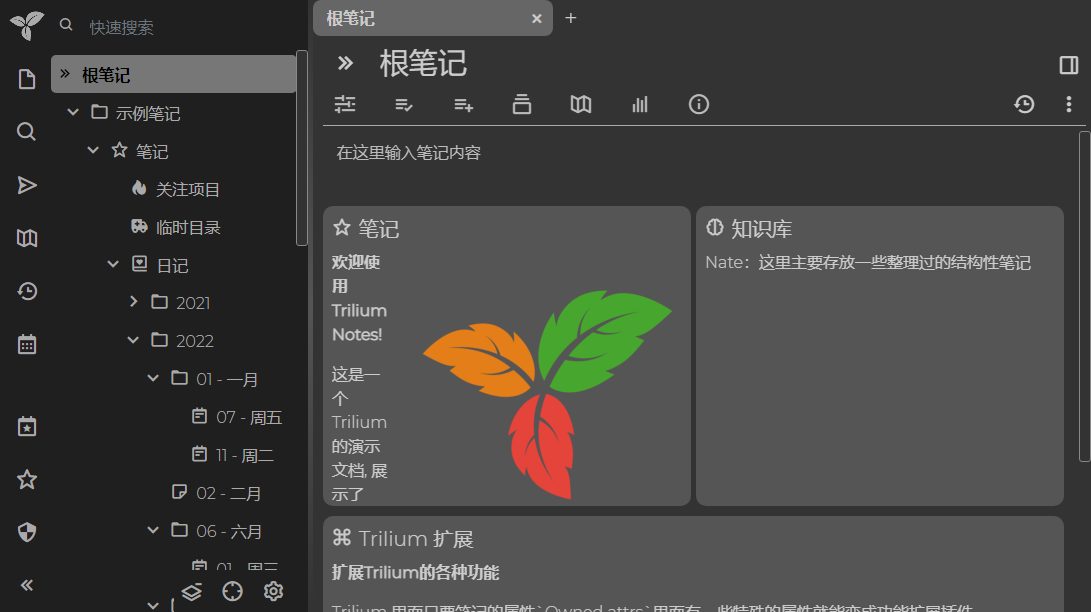Click the note tree vertical scrollbar
This screenshot has height=612, width=1091.
click(302, 147)
